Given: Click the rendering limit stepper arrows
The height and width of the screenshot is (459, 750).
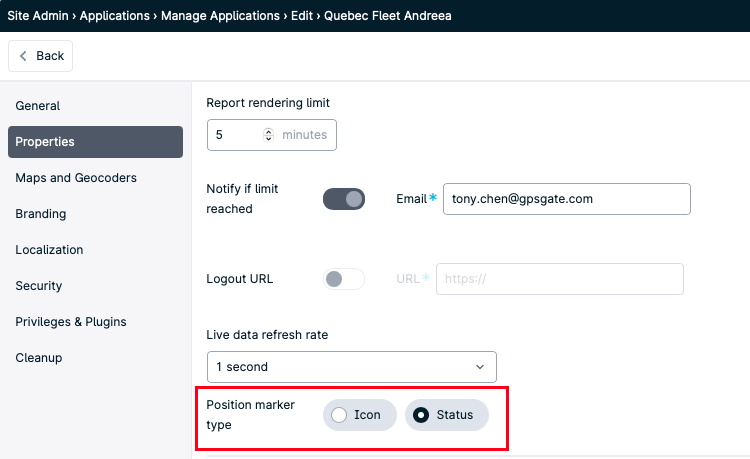Looking at the screenshot, I should point(268,135).
